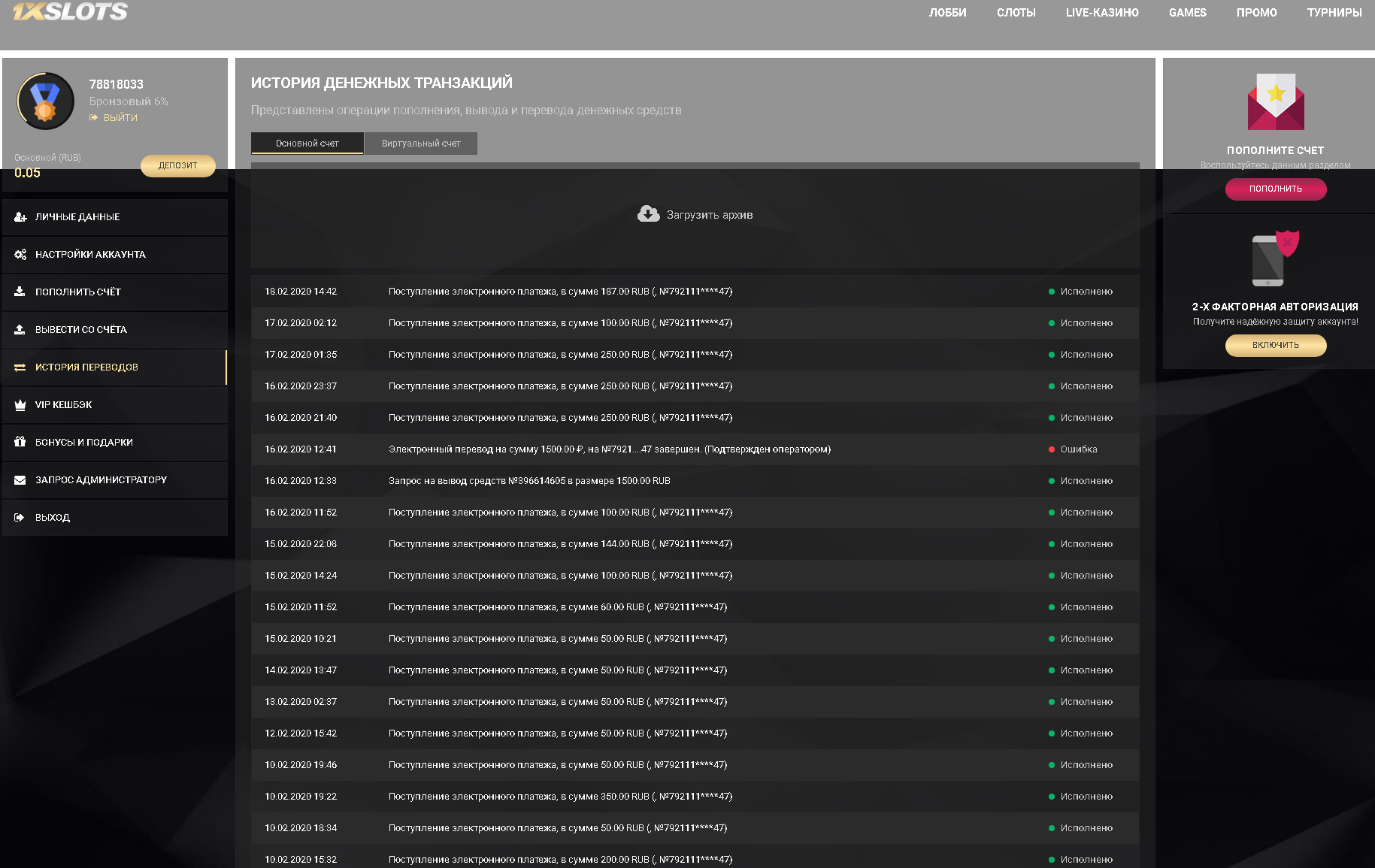Select the Основной счет tab

pyautogui.click(x=307, y=144)
